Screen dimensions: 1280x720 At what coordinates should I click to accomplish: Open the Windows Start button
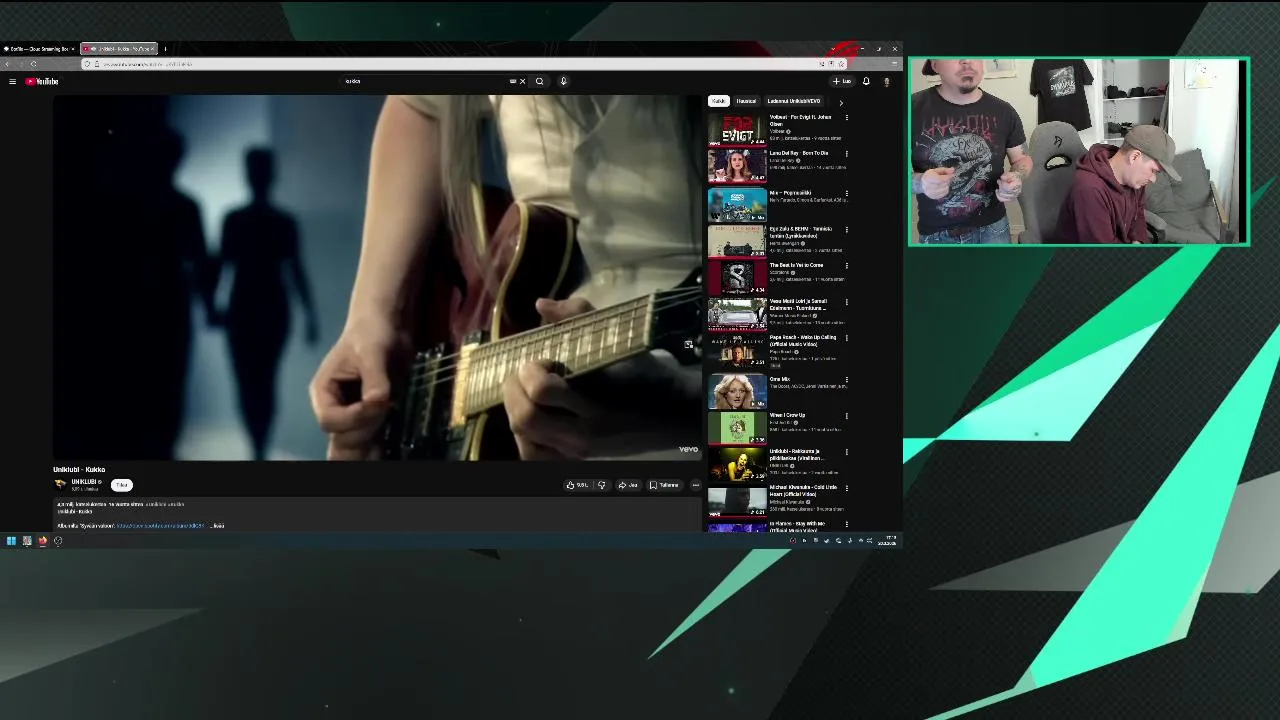(11, 541)
